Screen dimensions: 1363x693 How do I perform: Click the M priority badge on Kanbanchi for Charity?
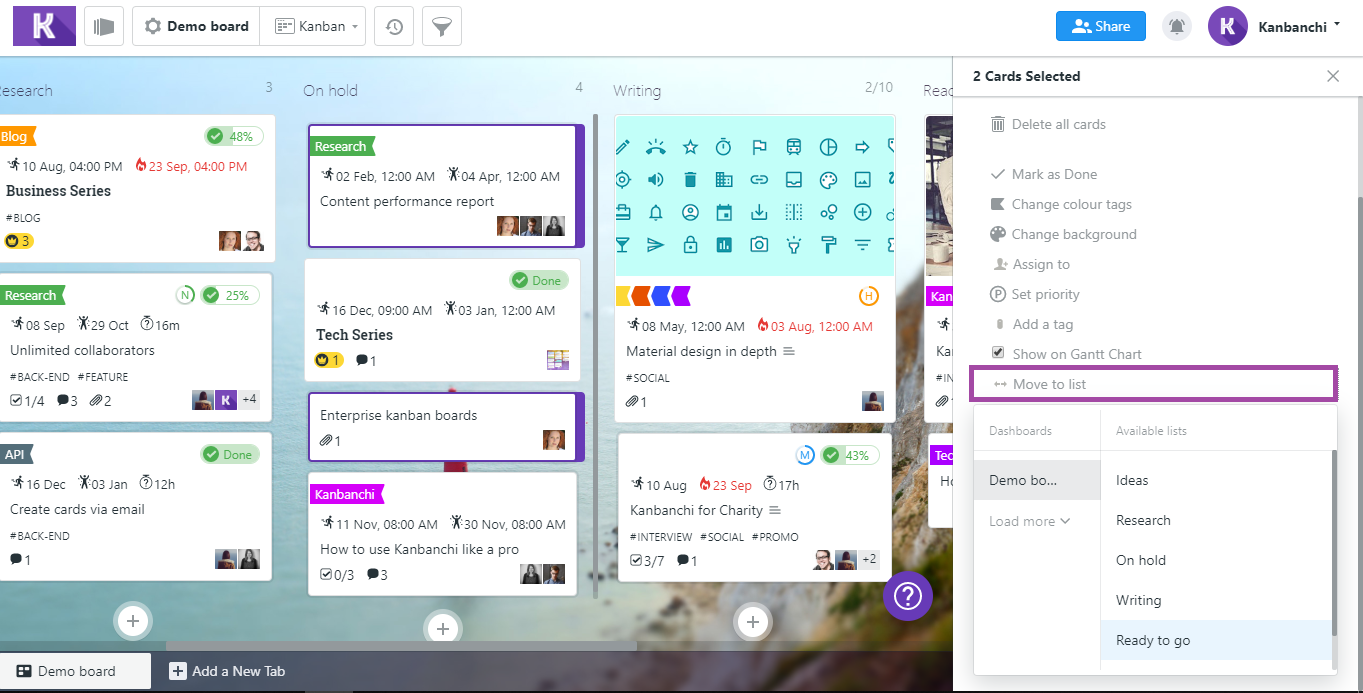[805, 455]
